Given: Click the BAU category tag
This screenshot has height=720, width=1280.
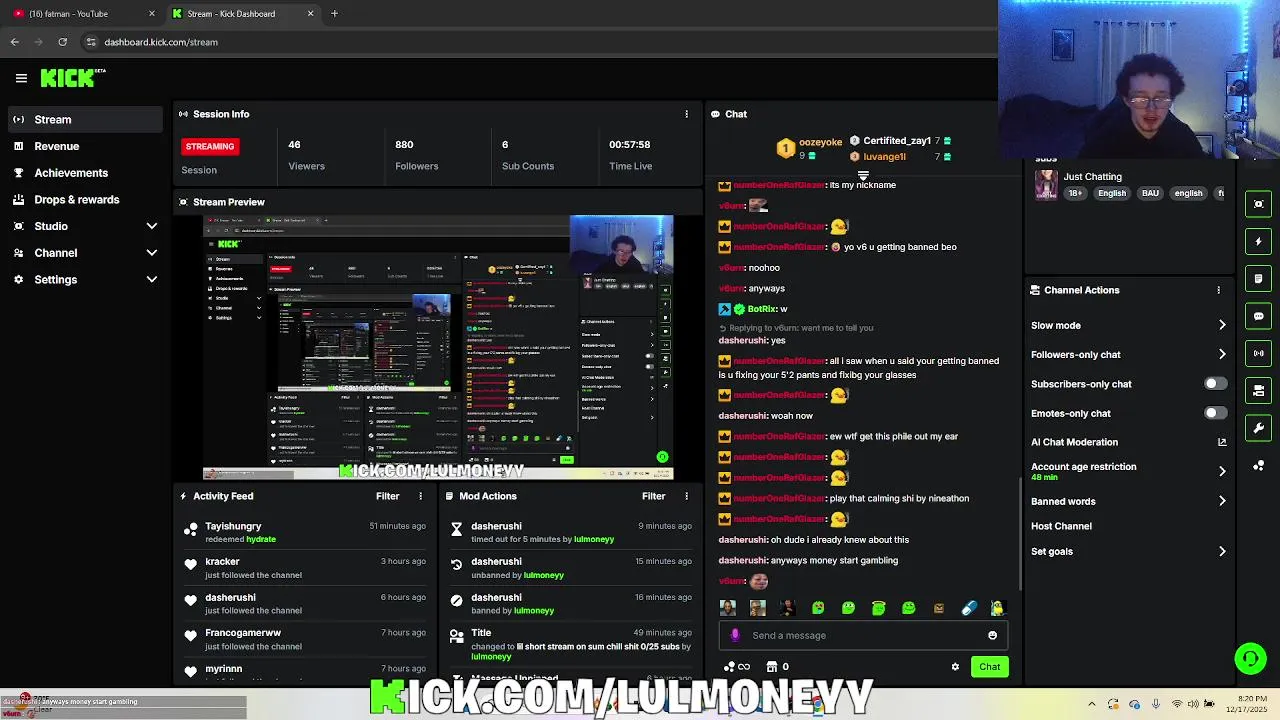Looking at the screenshot, I should 1150,193.
